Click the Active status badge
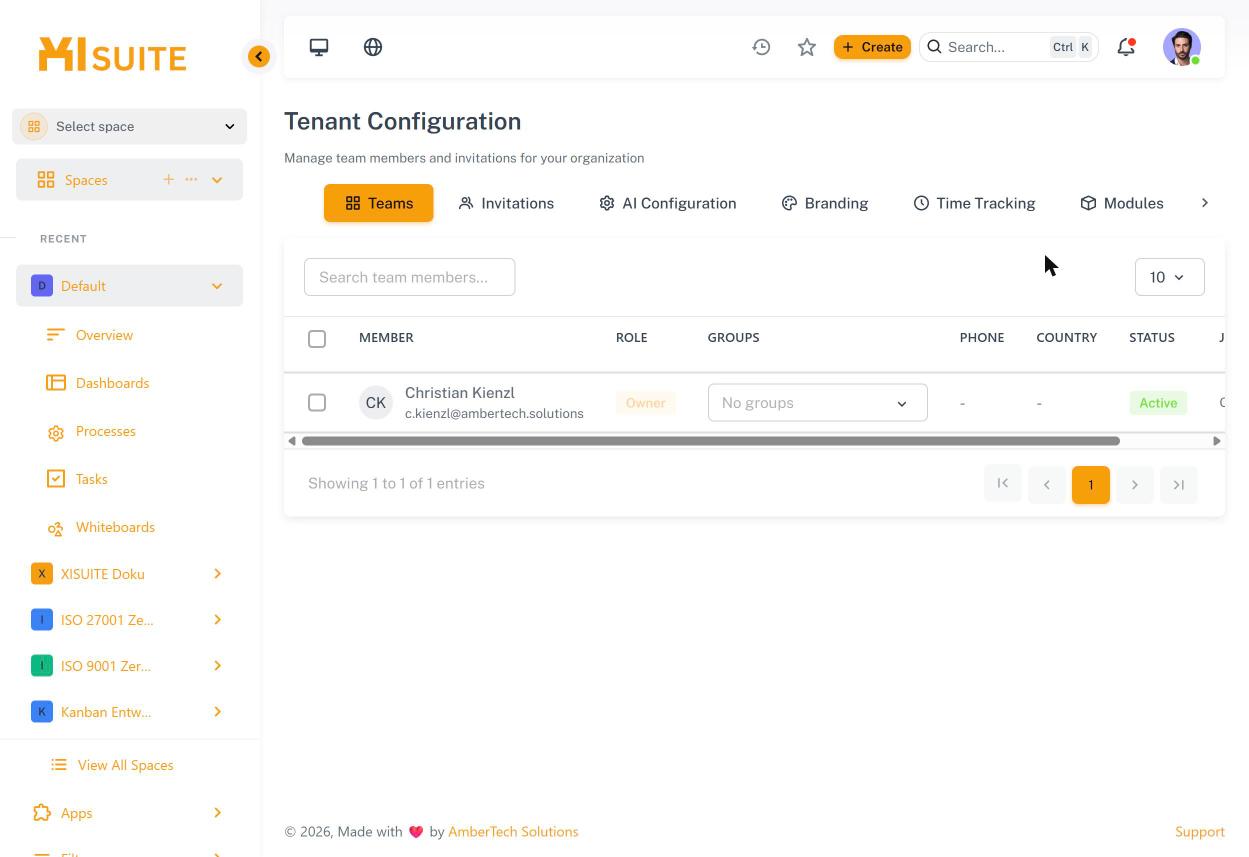Screen dimensions: 1249x857 pyautogui.click(x=1158, y=403)
